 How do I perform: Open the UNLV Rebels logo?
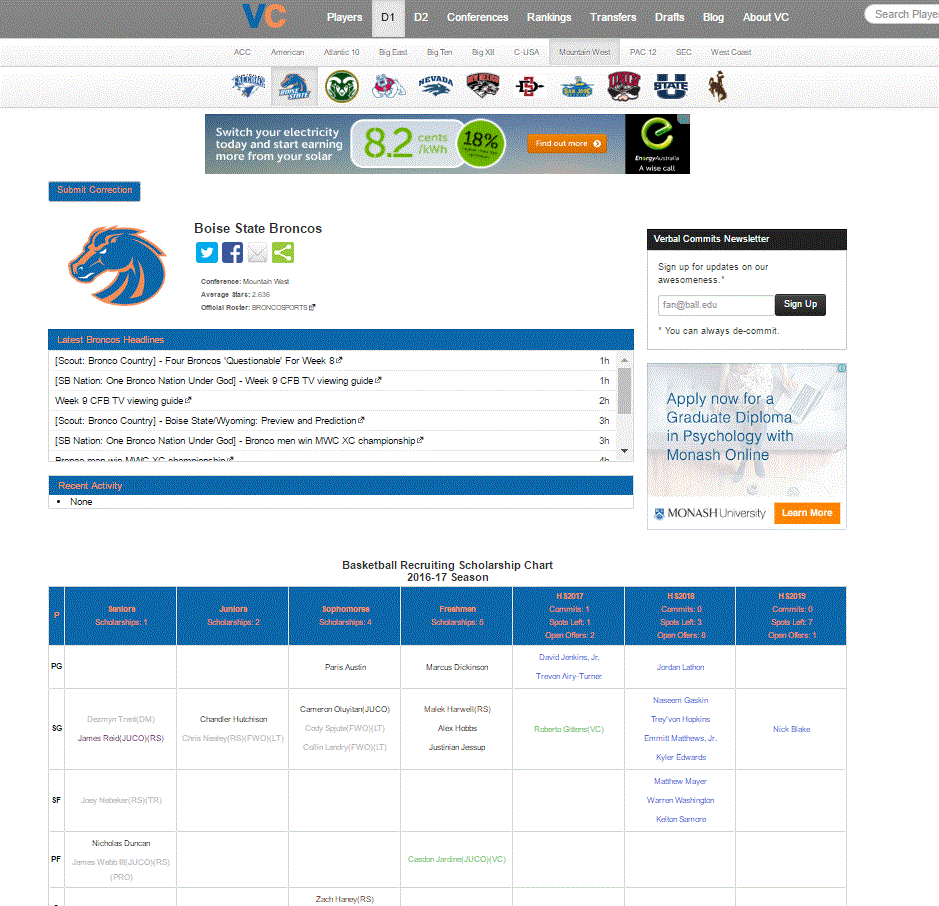tap(623, 86)
